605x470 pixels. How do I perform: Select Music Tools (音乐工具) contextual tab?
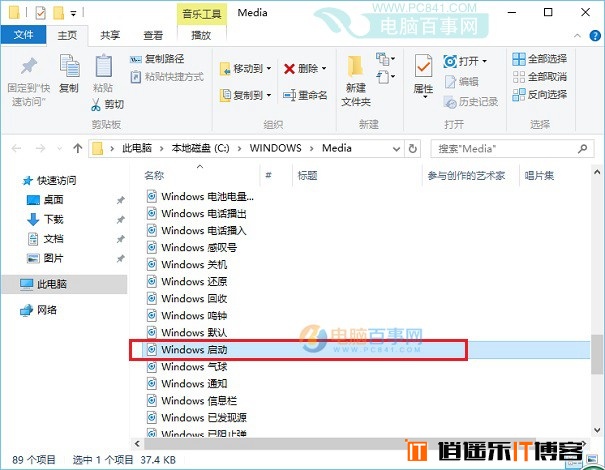tap(202, 14)
